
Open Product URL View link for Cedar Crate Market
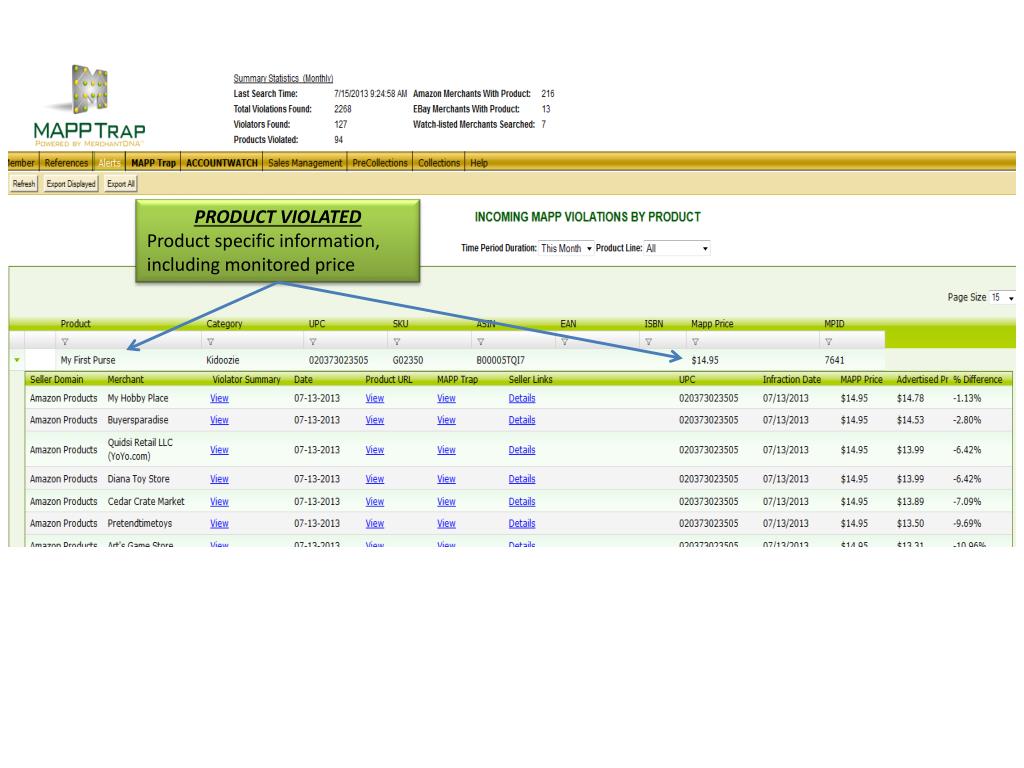375,502
